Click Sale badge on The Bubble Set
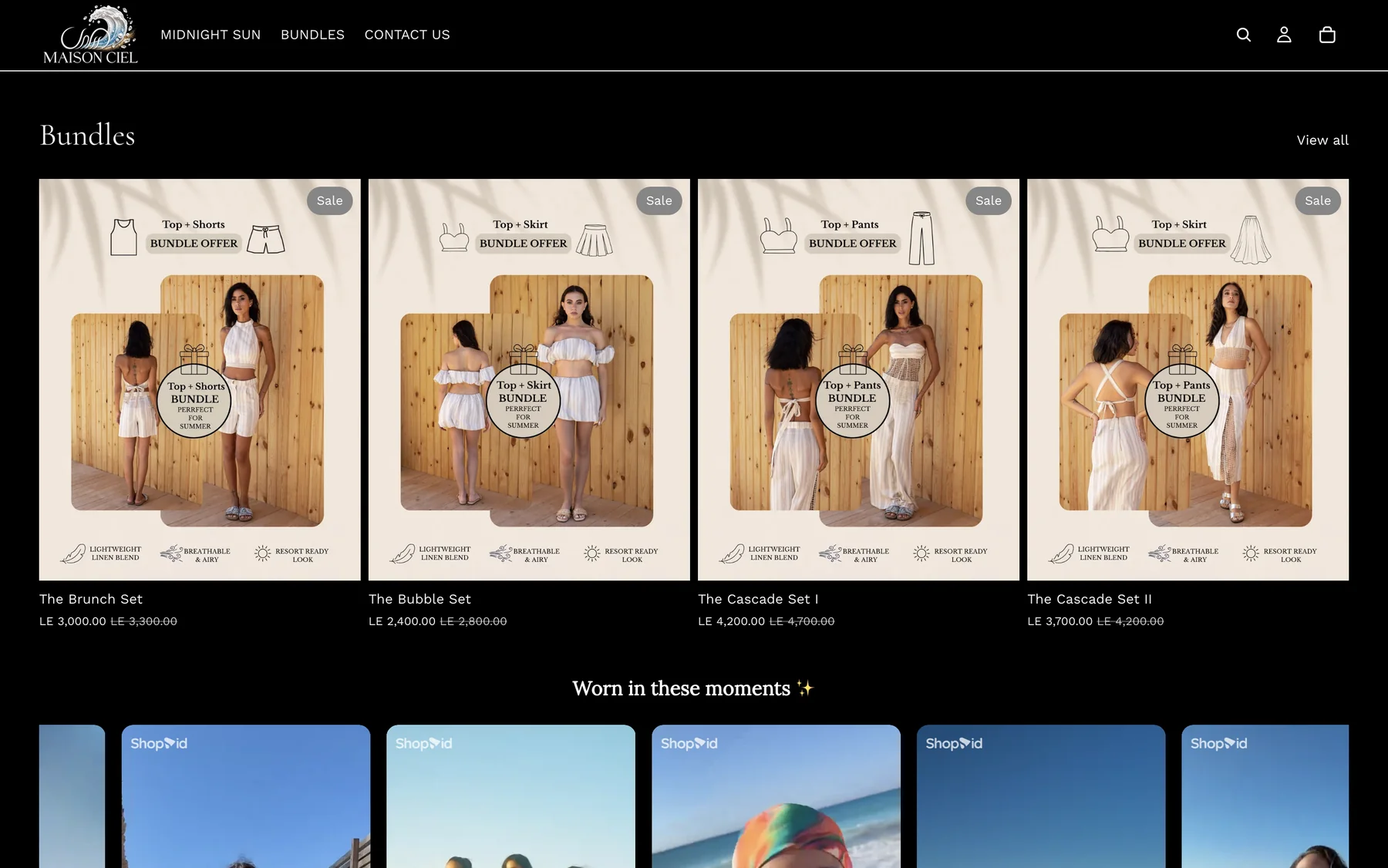The width and height of the screenshot is (1388, 868). [659, 200]
